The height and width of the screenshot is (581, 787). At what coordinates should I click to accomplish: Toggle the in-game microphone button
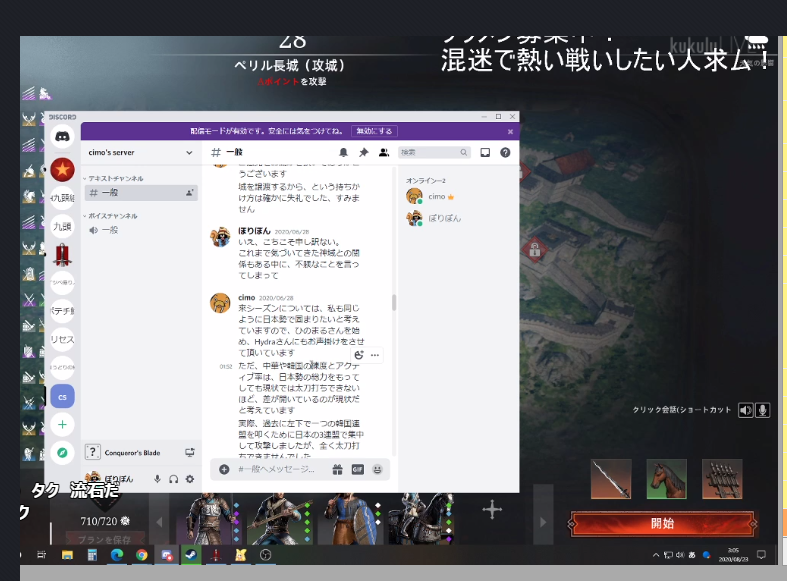(x=762, y=410)
